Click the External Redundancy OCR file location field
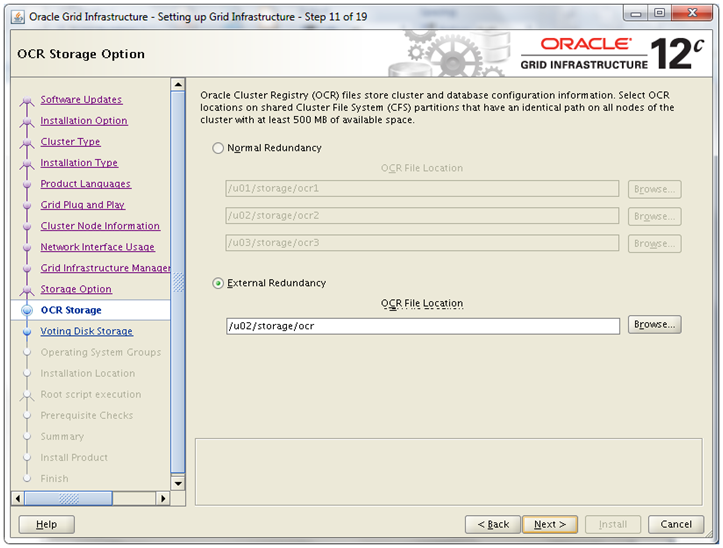The height and width of the screenshot is (548, 723). tap(423, 326)
